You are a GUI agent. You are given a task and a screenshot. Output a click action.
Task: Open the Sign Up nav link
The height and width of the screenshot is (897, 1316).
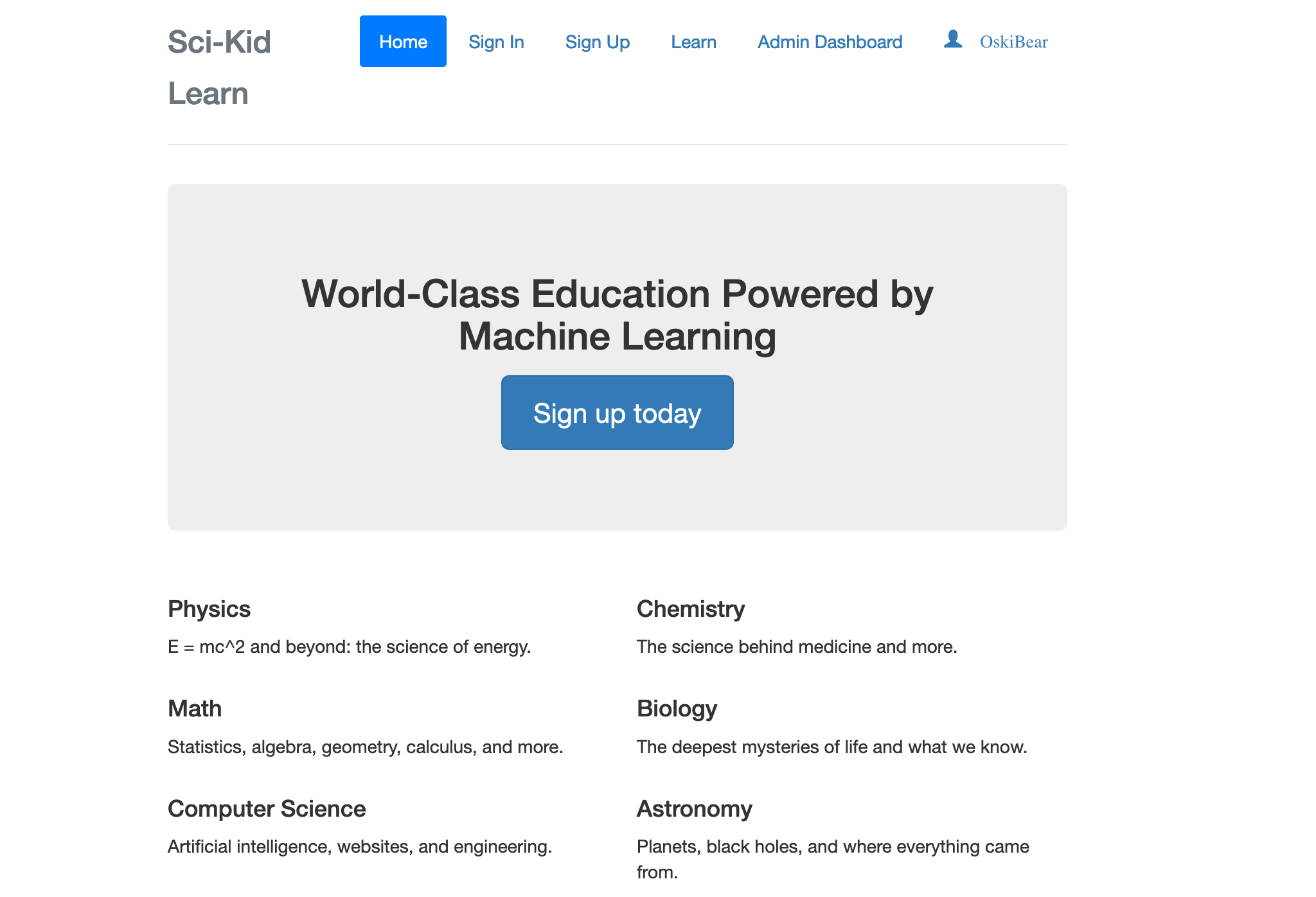[x=598, y=42]
